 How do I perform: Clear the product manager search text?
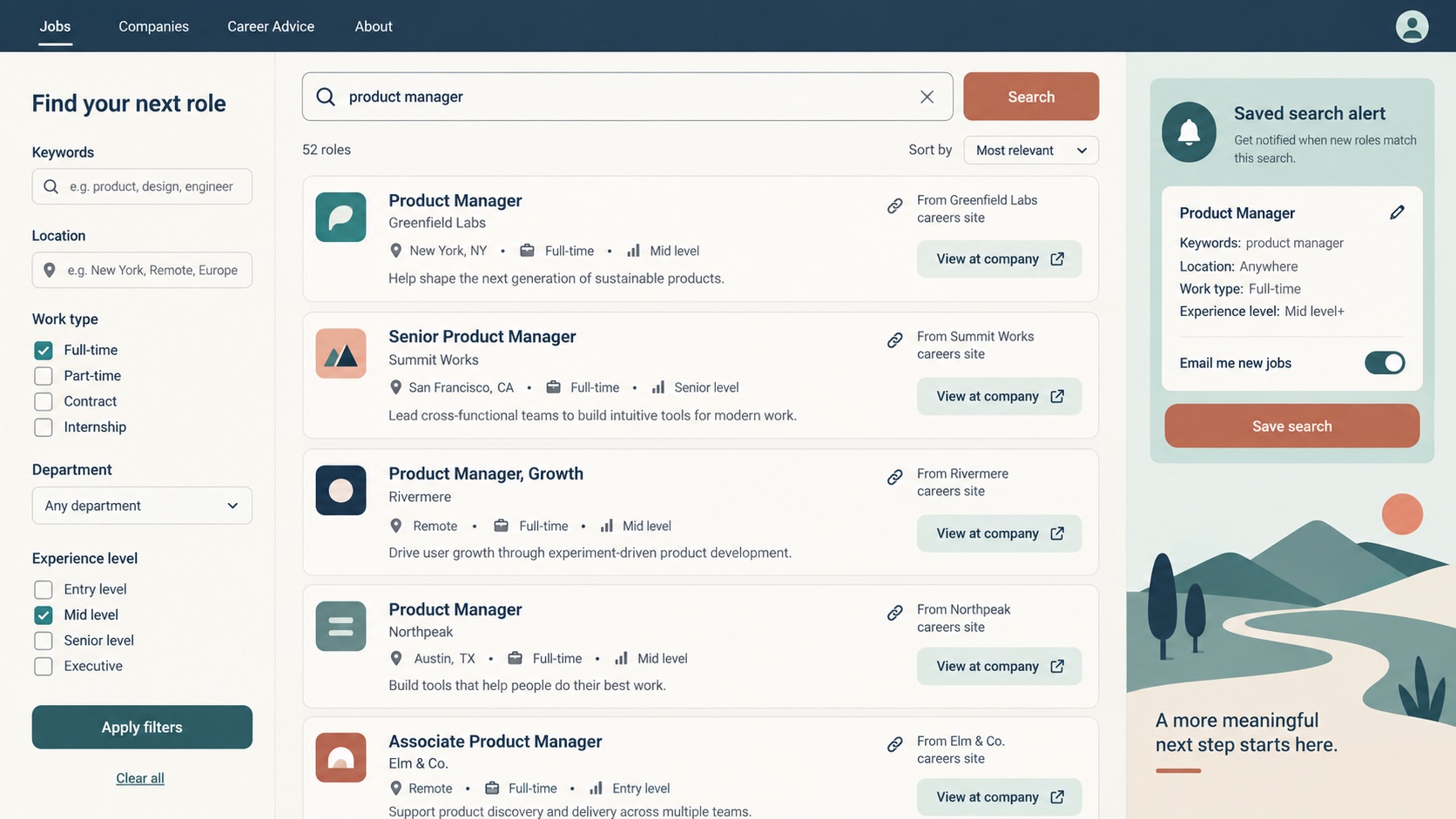[x=927, y=97]
